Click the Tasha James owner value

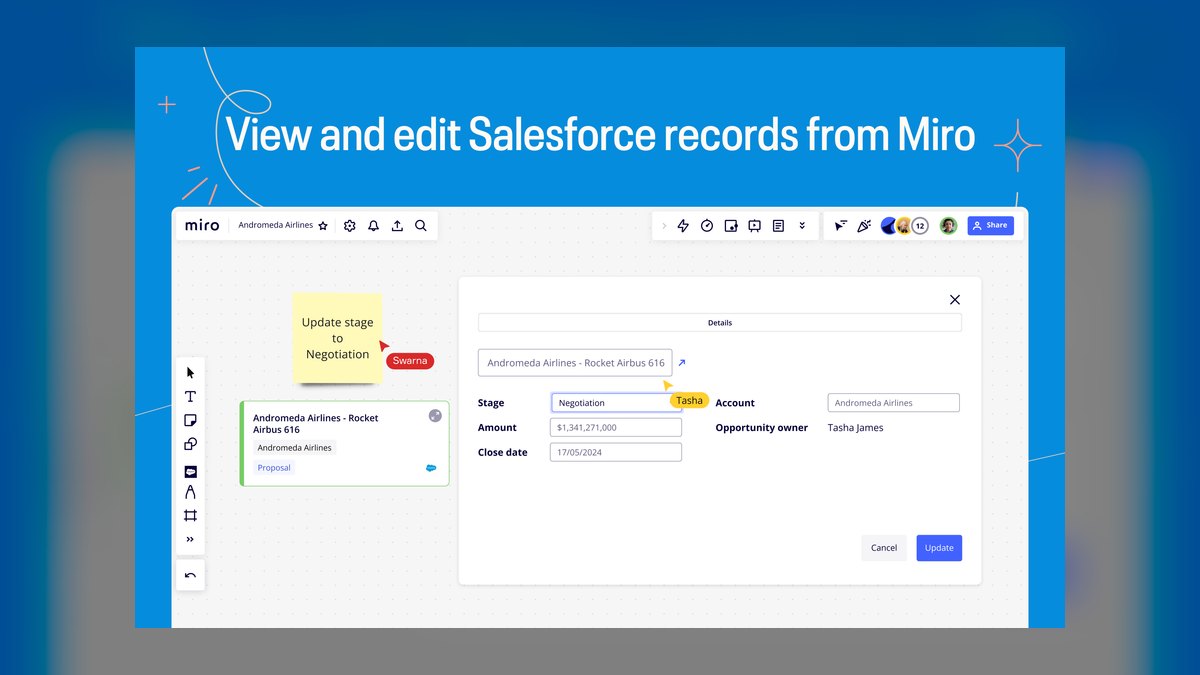[x=856, y=428]
